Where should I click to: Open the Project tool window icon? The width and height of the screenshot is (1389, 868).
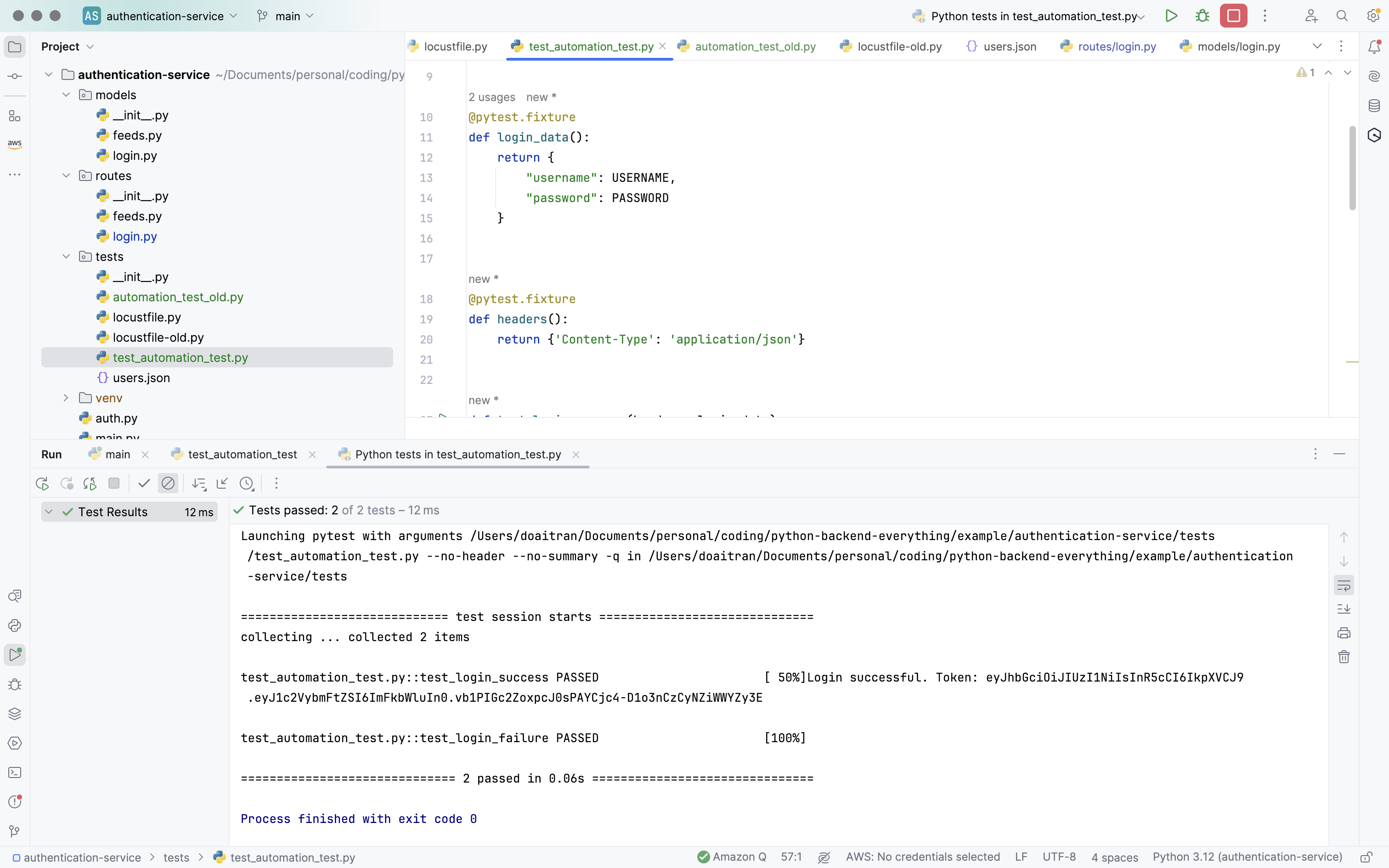coord(15,47)
